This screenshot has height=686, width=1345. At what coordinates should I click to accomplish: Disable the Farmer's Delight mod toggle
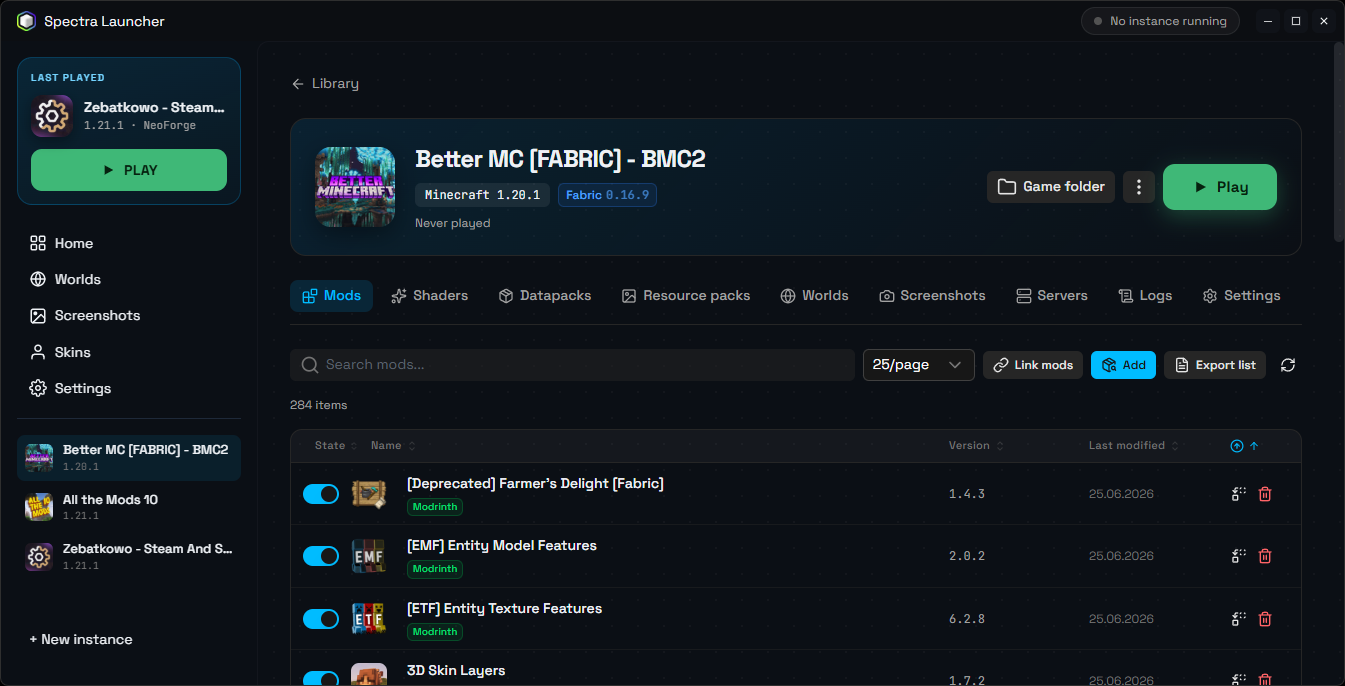[x=321, y=494]
